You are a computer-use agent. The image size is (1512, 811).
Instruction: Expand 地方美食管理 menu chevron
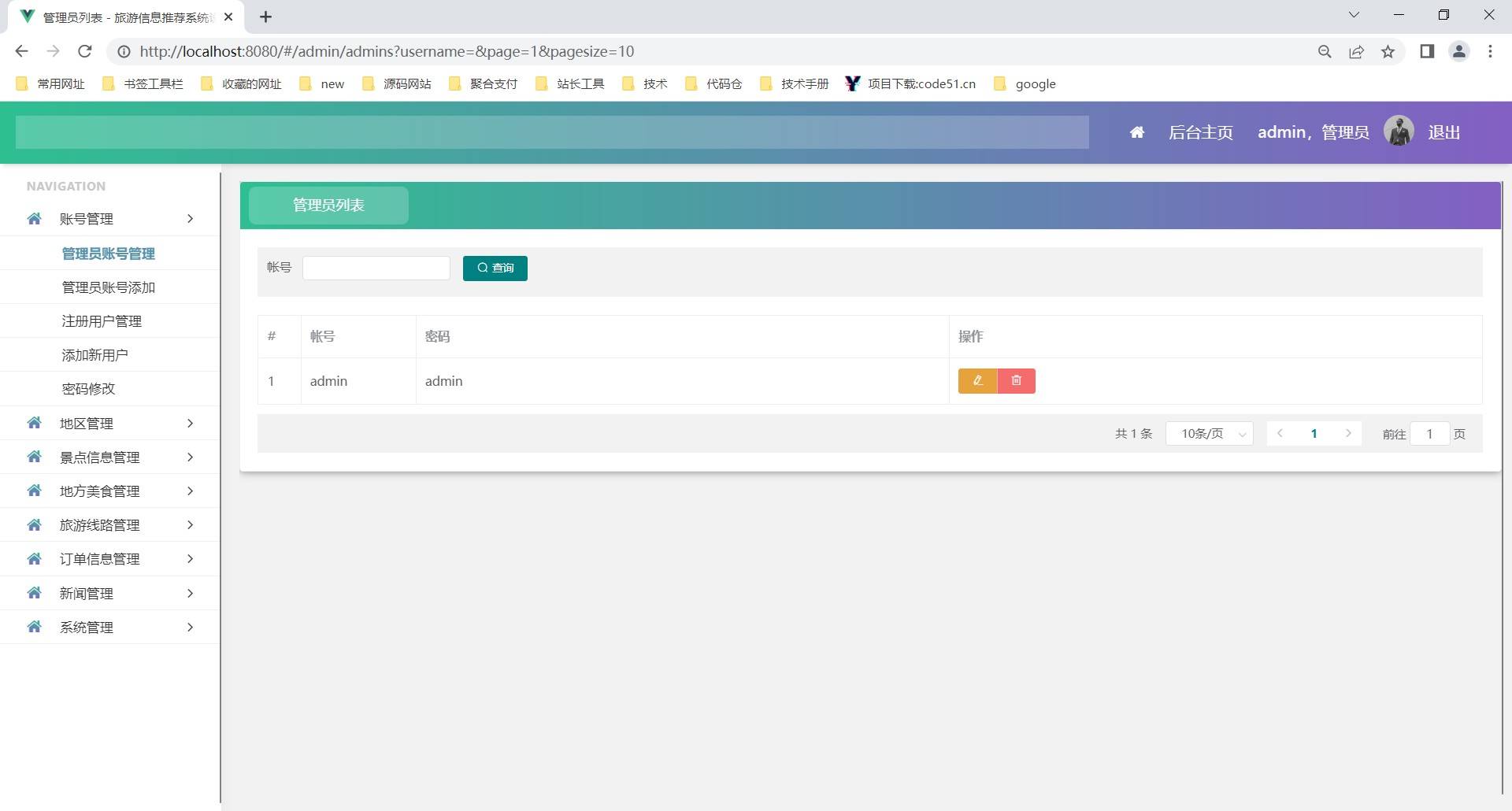190,491
